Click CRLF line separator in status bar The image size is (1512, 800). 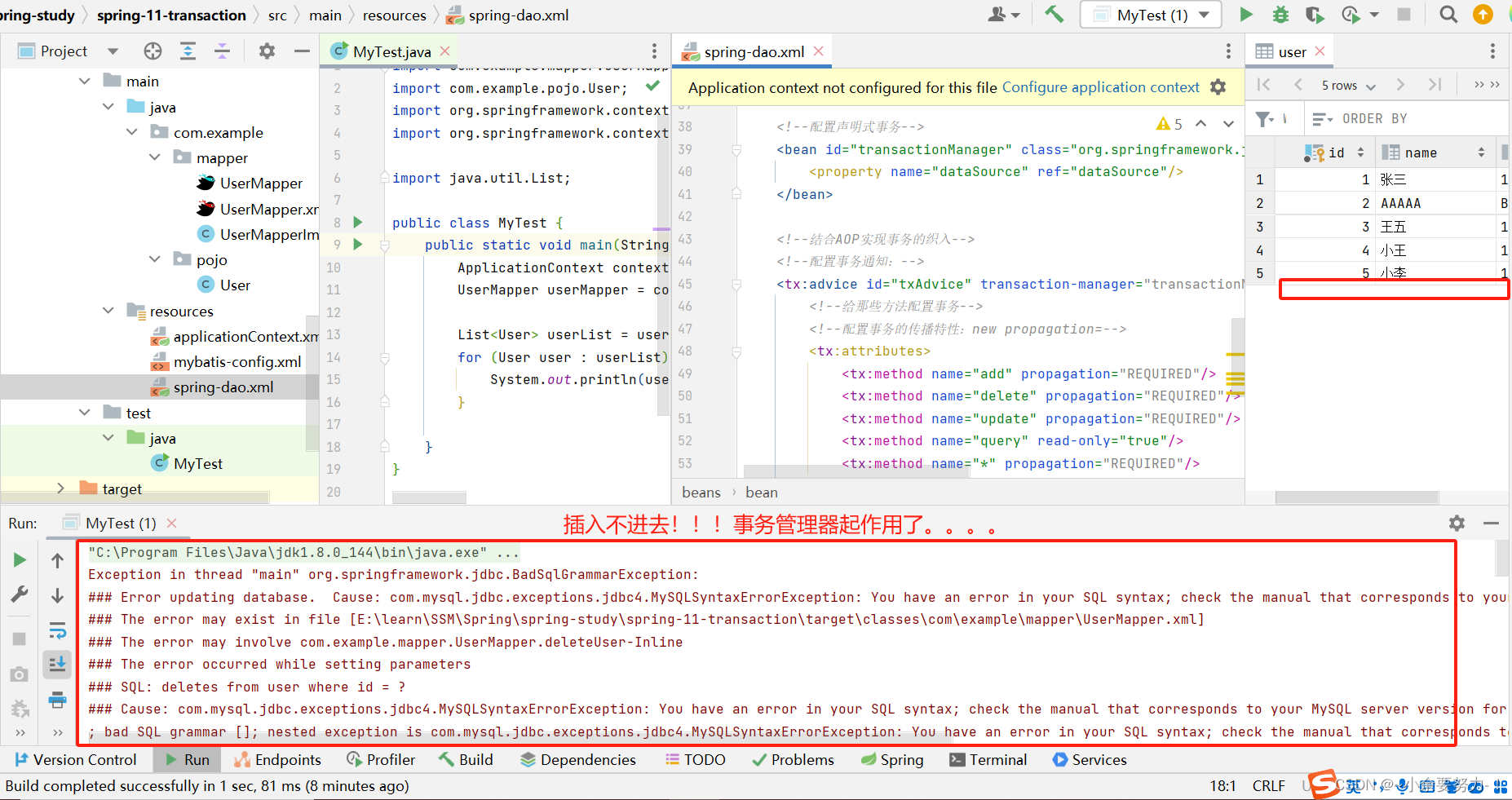point(1268,785)
